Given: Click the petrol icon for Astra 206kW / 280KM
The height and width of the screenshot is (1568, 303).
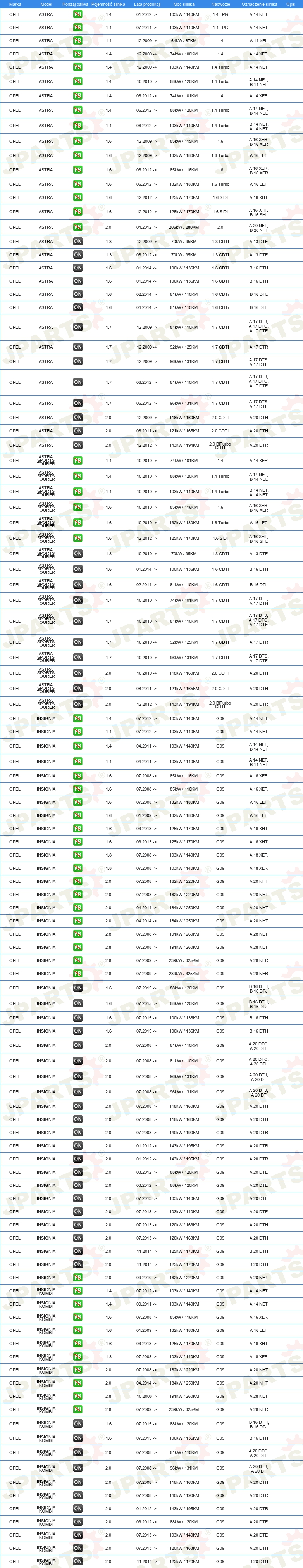Looking at the screenshot, I should [x=78, y=227].
